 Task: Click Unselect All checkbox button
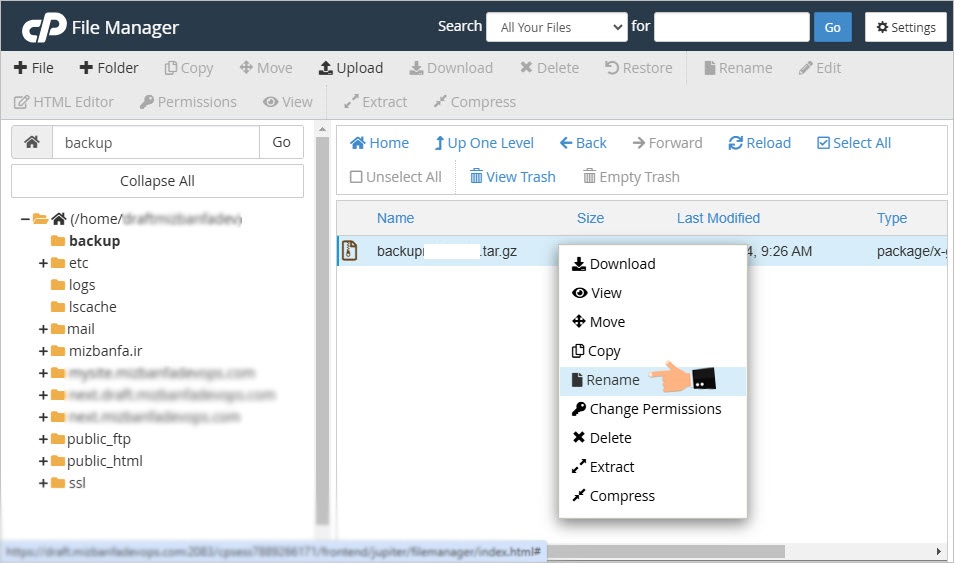coord(395,177)
